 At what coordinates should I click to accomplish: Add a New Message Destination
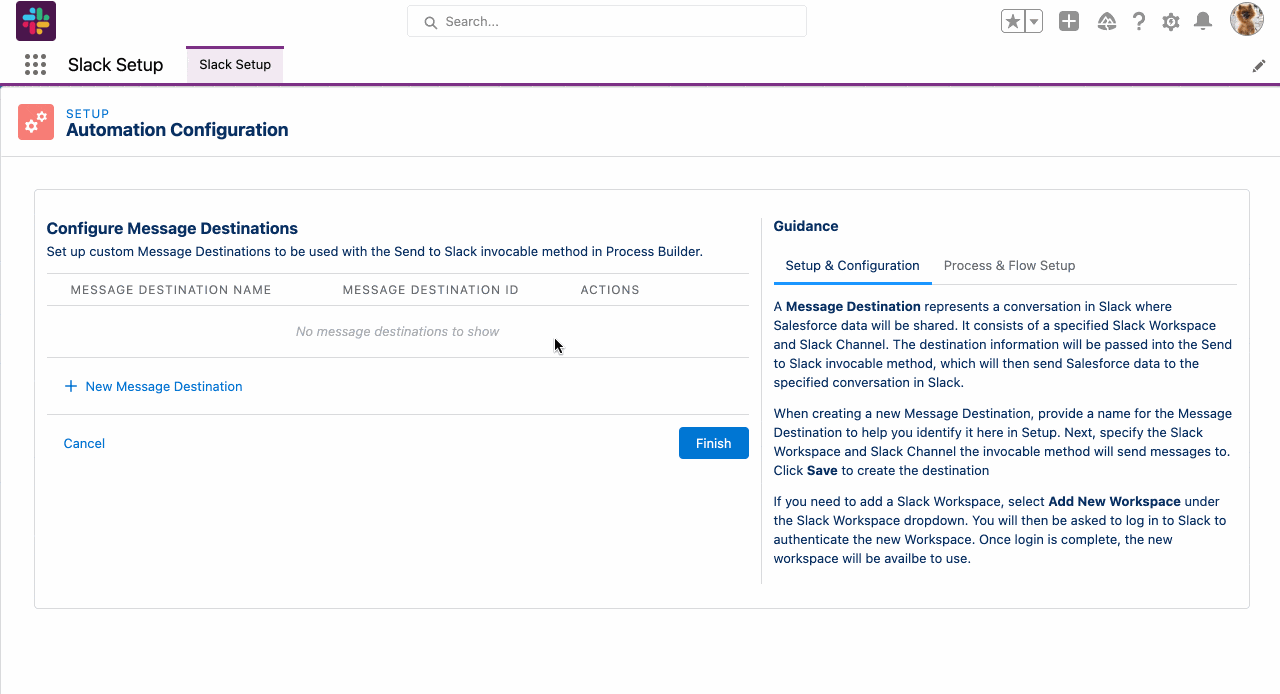click(x=153, y=387)
